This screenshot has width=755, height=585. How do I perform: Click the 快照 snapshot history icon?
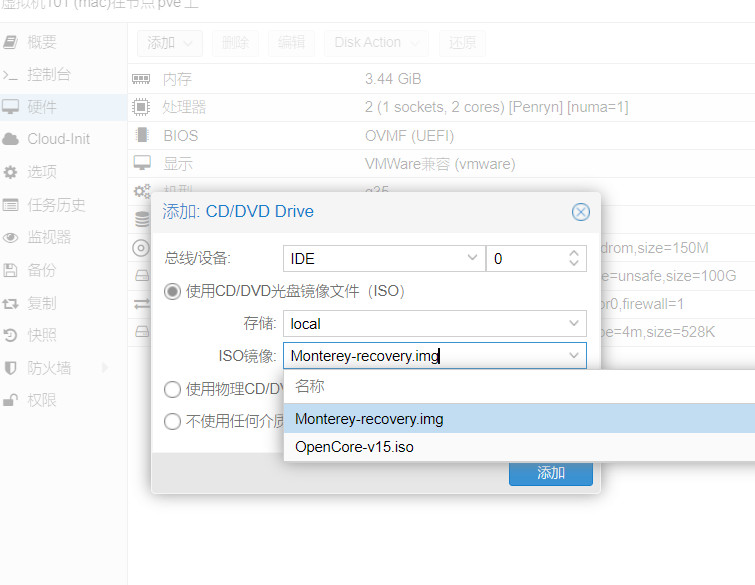[11, 335]
